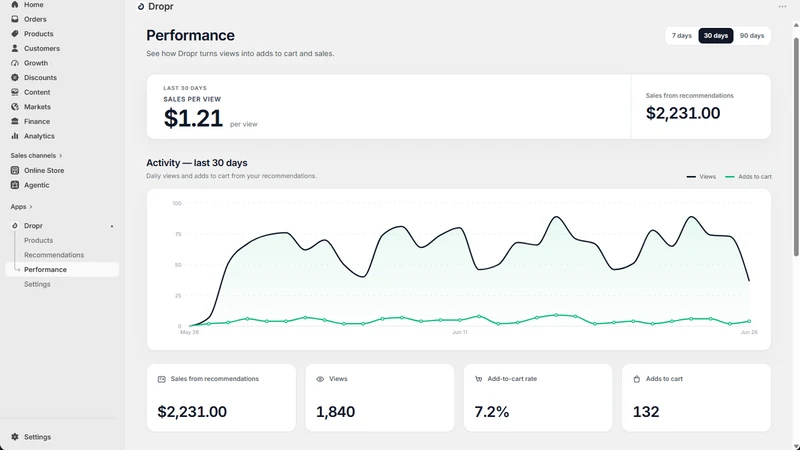Click the vertical scrollbar thumb

pos(796,147)
